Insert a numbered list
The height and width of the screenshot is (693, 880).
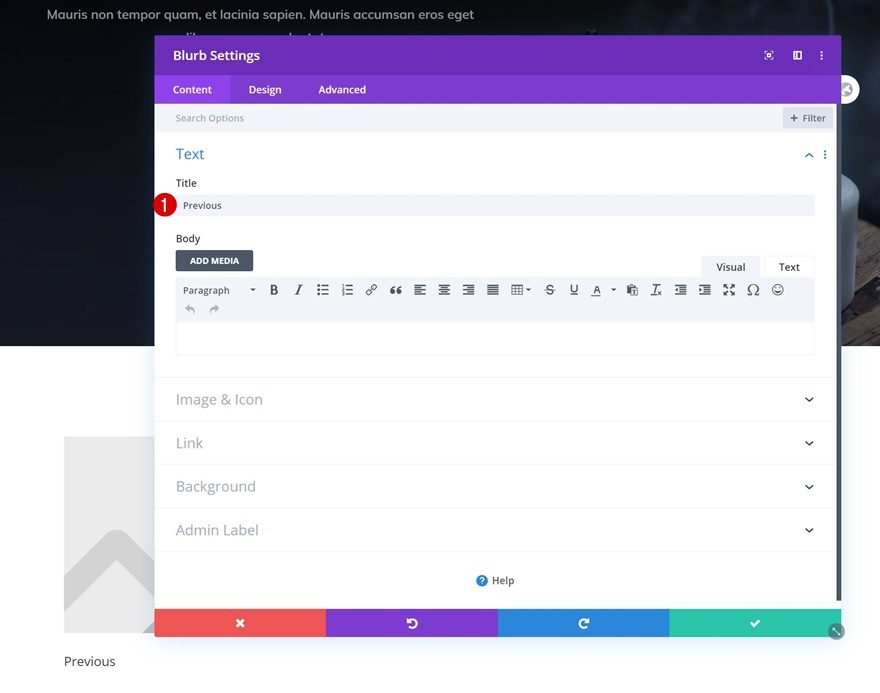pyautogui.click(x=347, y=289)
